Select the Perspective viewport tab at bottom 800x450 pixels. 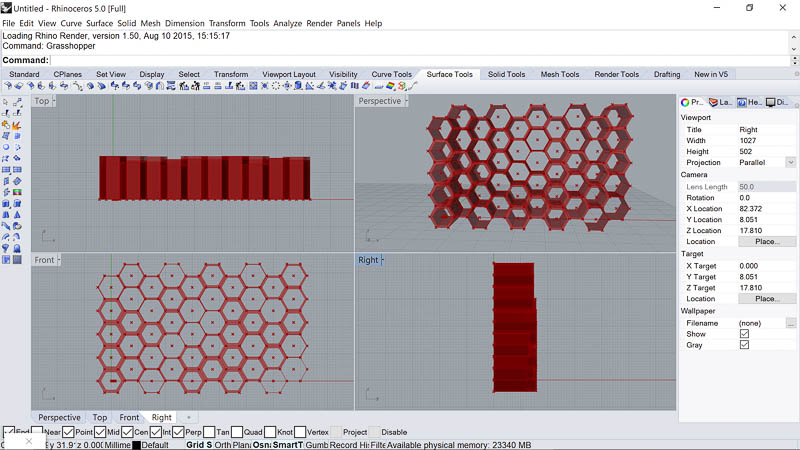coord(59,417)
